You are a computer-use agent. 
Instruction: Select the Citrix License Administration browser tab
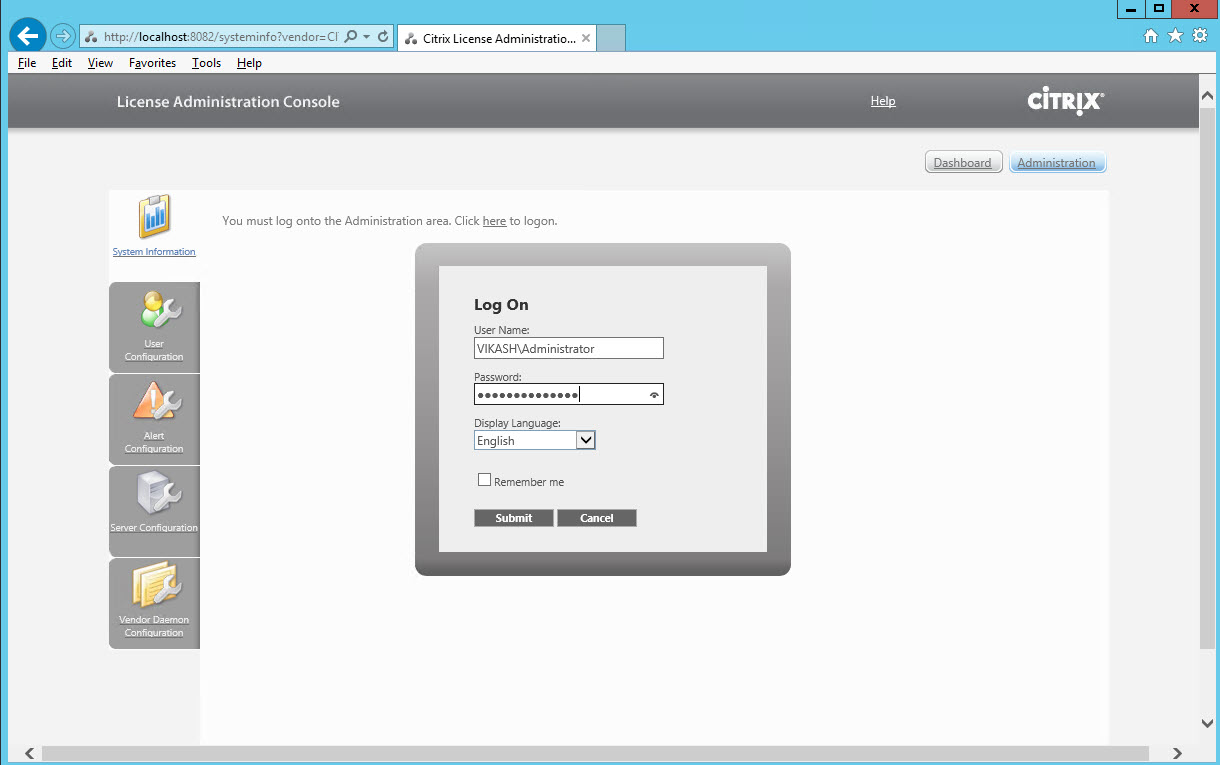click(497, 38)
